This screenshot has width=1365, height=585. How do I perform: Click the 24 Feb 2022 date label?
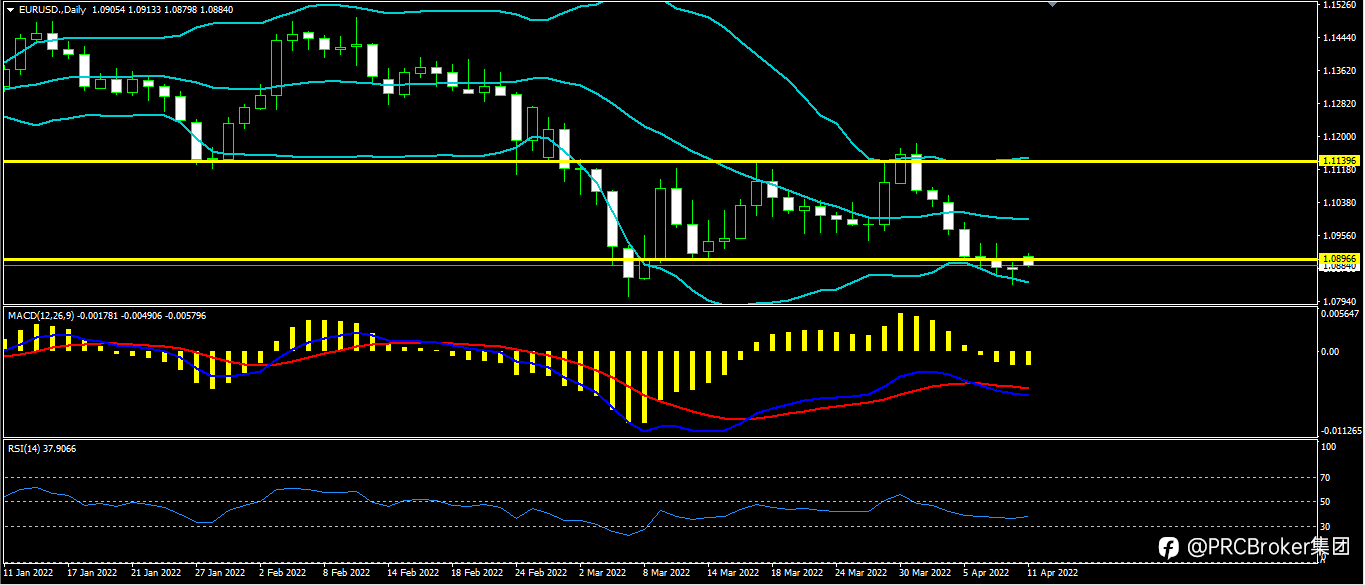click(x=540, y=573)
